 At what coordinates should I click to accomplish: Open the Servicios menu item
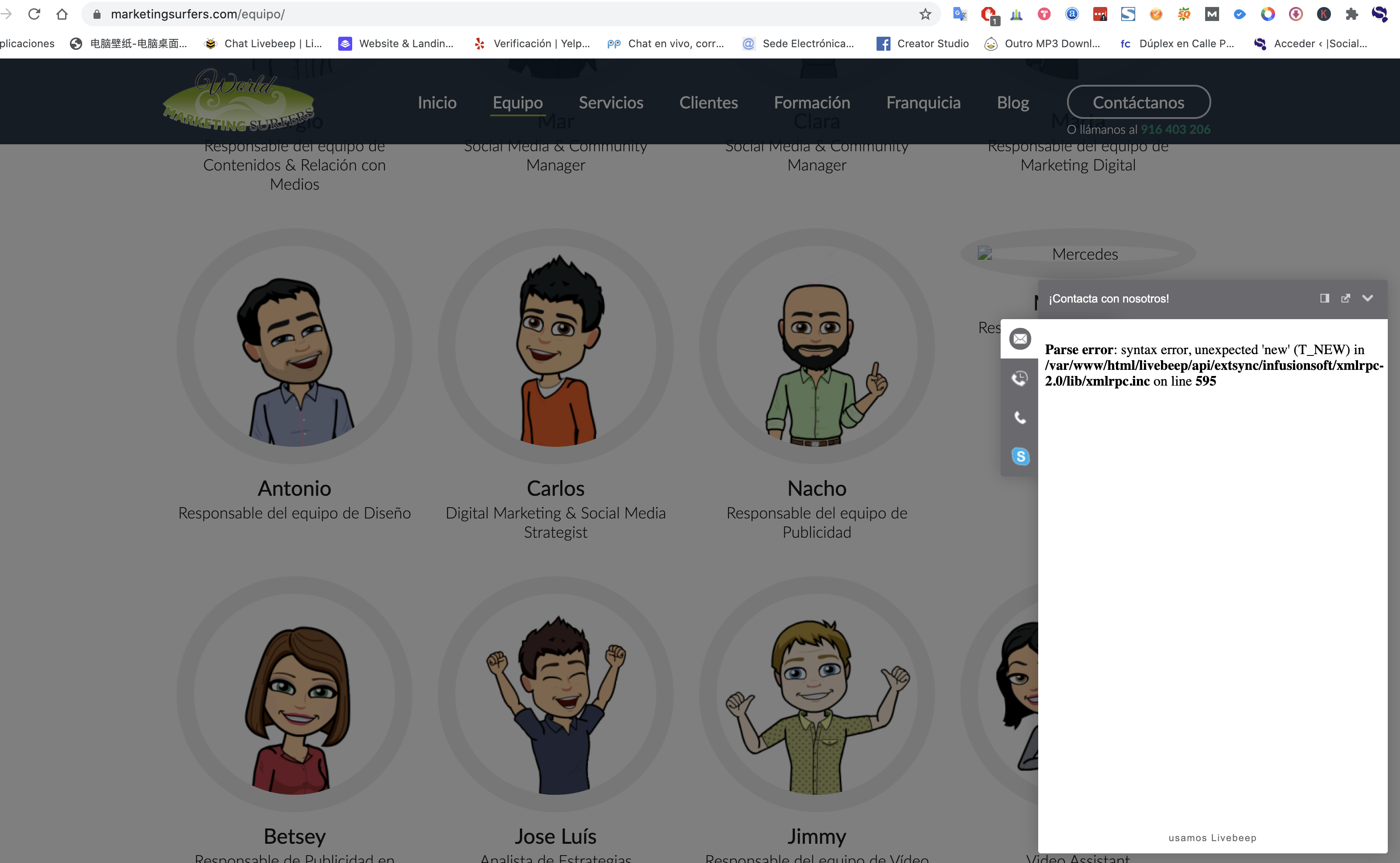611,103
